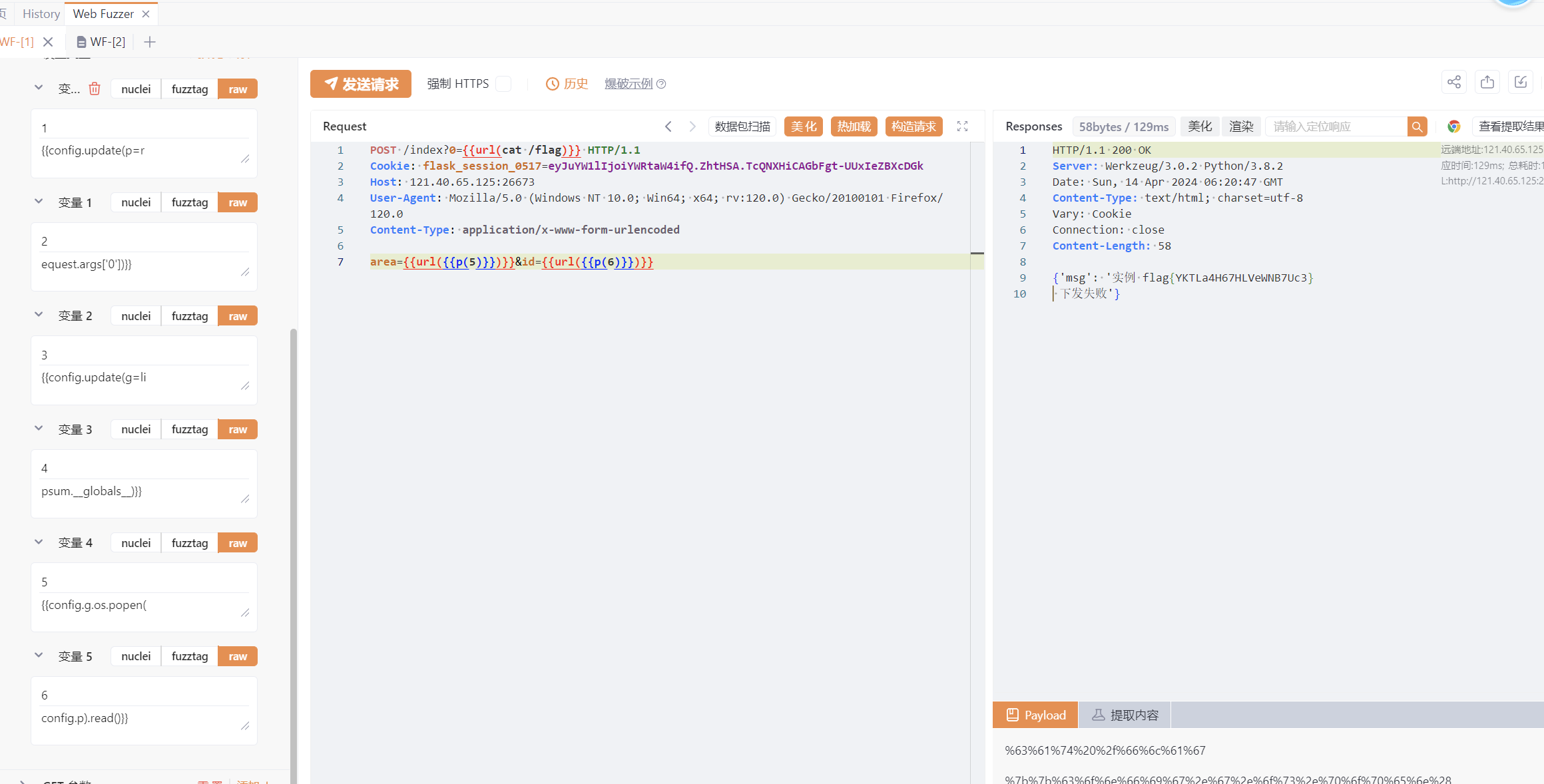Go to previous request with left arrow
The height and width of the screenshot is (784, 1544).
click(668, 126)
